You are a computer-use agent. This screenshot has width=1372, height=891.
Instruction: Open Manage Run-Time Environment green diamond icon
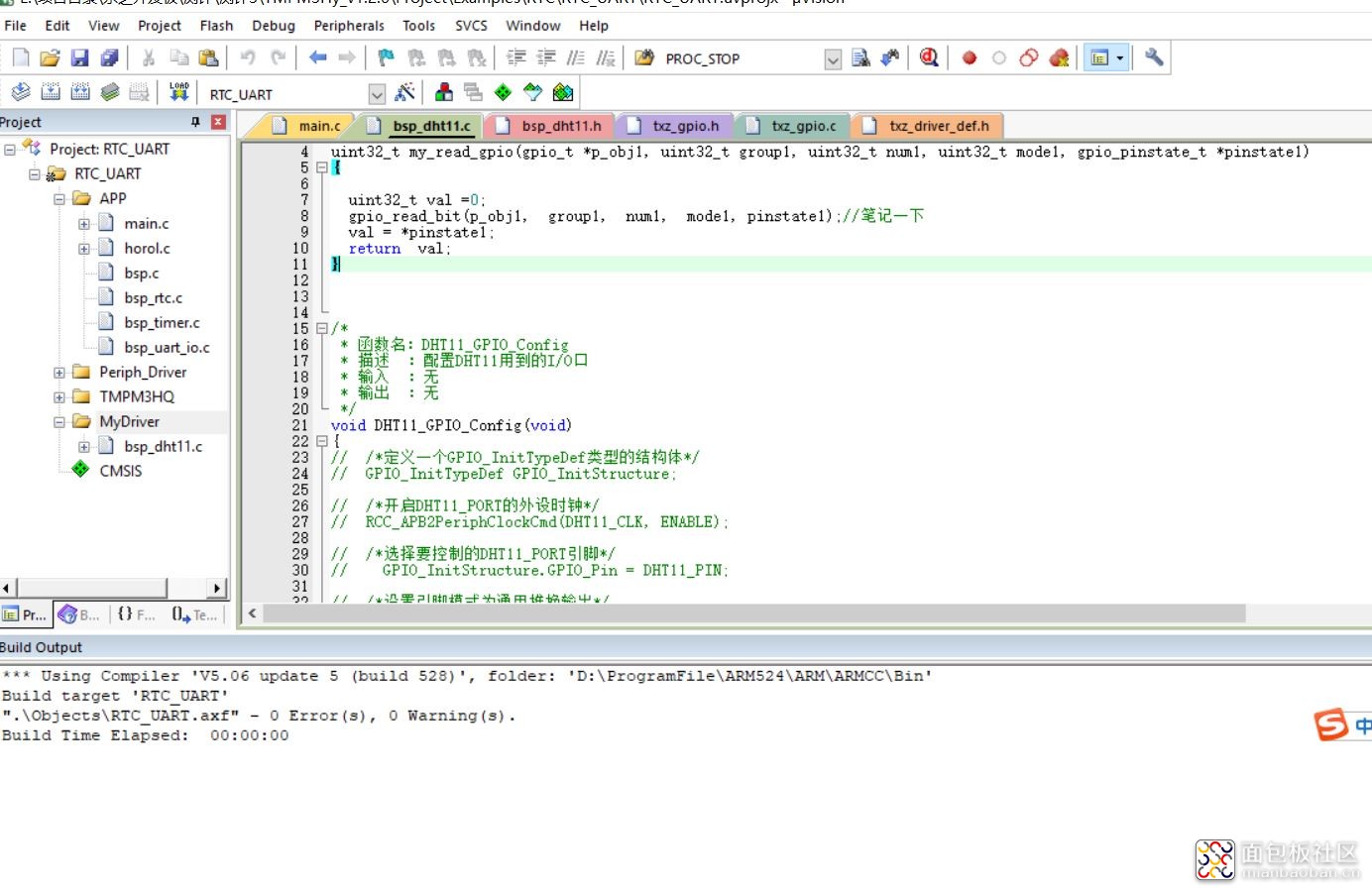point(504,93)
